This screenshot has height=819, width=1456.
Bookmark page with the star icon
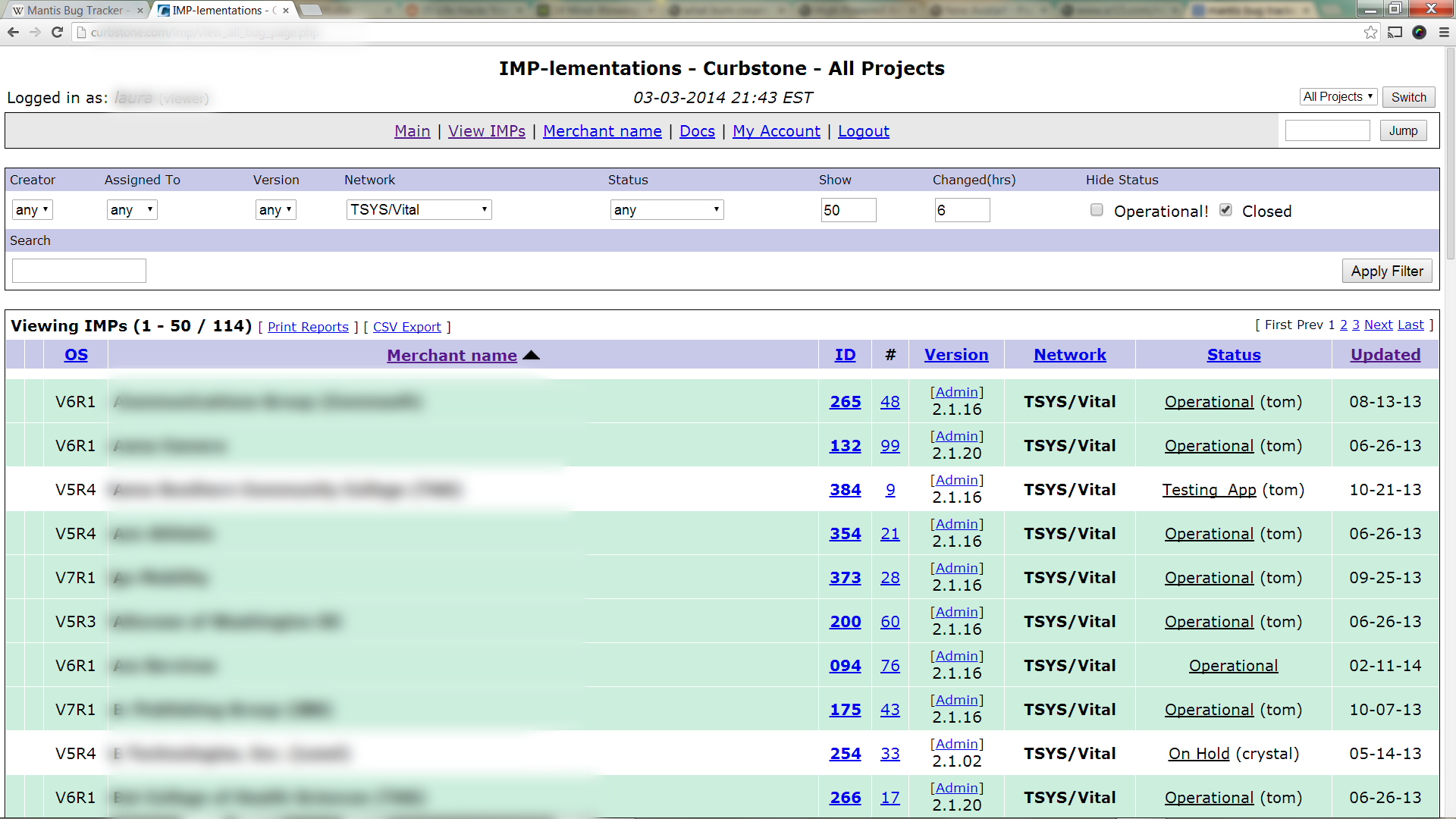1370,32
